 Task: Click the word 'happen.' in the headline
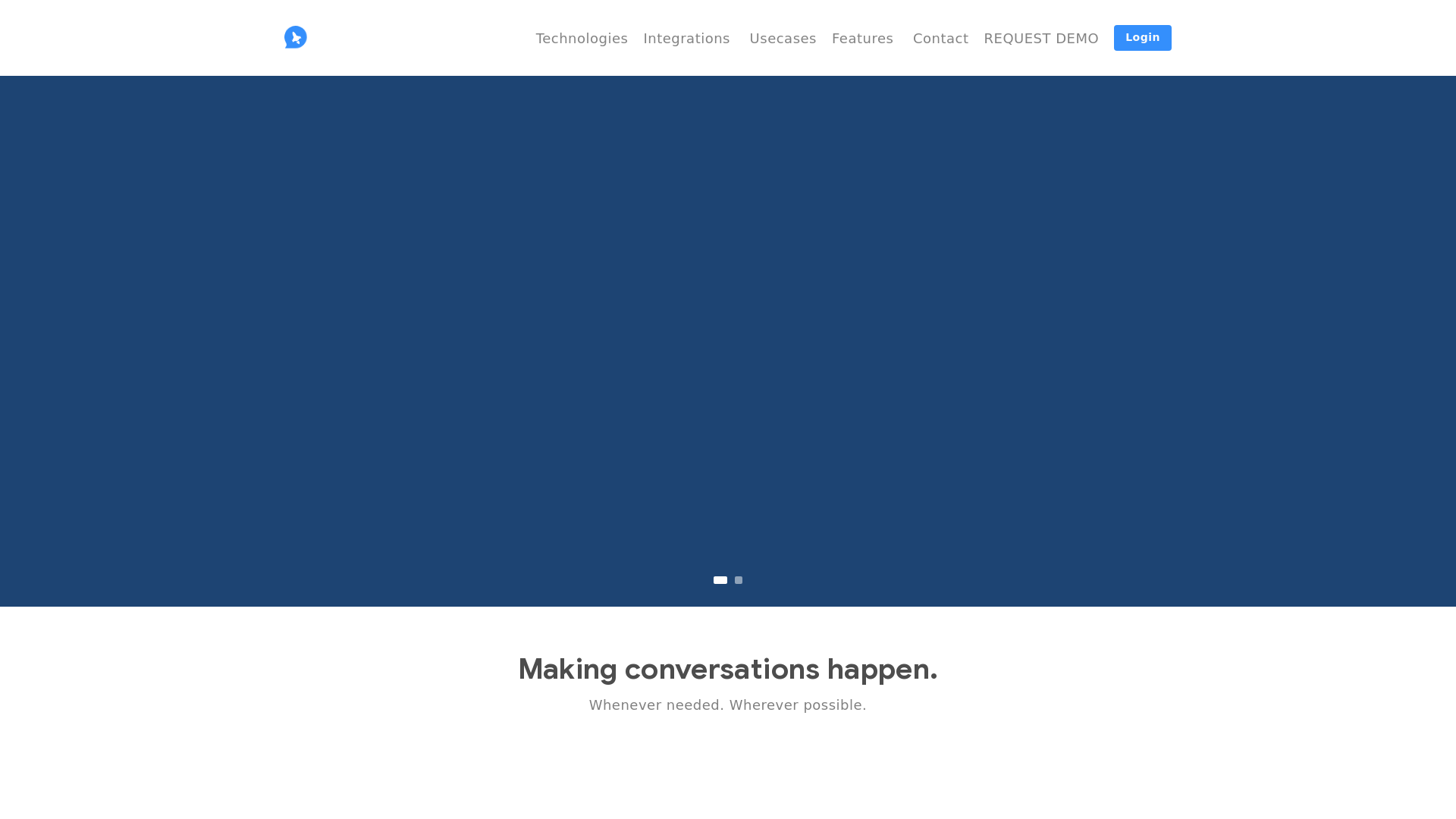(882, 669)
